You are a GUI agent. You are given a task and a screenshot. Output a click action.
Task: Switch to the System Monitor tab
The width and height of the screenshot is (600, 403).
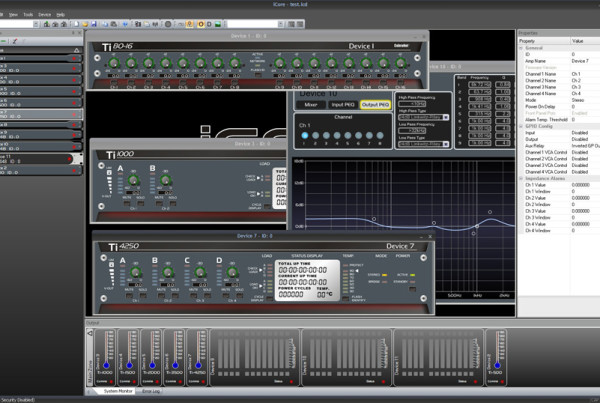point(118,391)
